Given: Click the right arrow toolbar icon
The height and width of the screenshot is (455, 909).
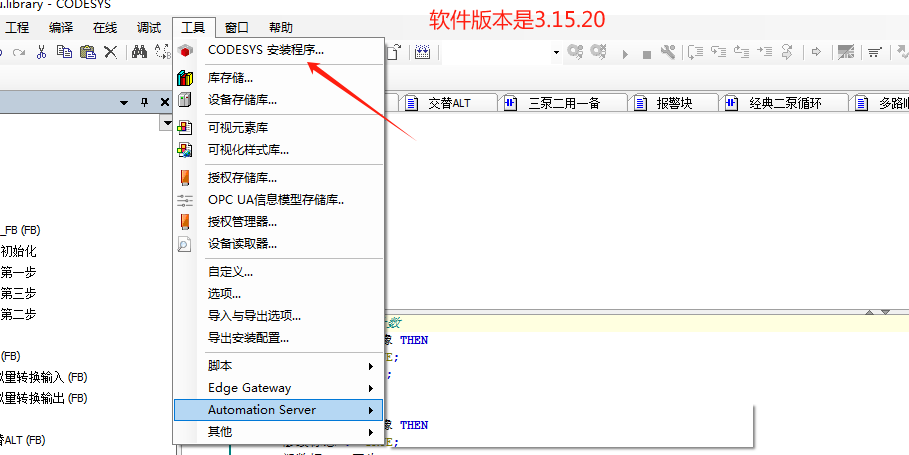Looking at the screenshot, I should pyautogui.click(x=817, y=53).
